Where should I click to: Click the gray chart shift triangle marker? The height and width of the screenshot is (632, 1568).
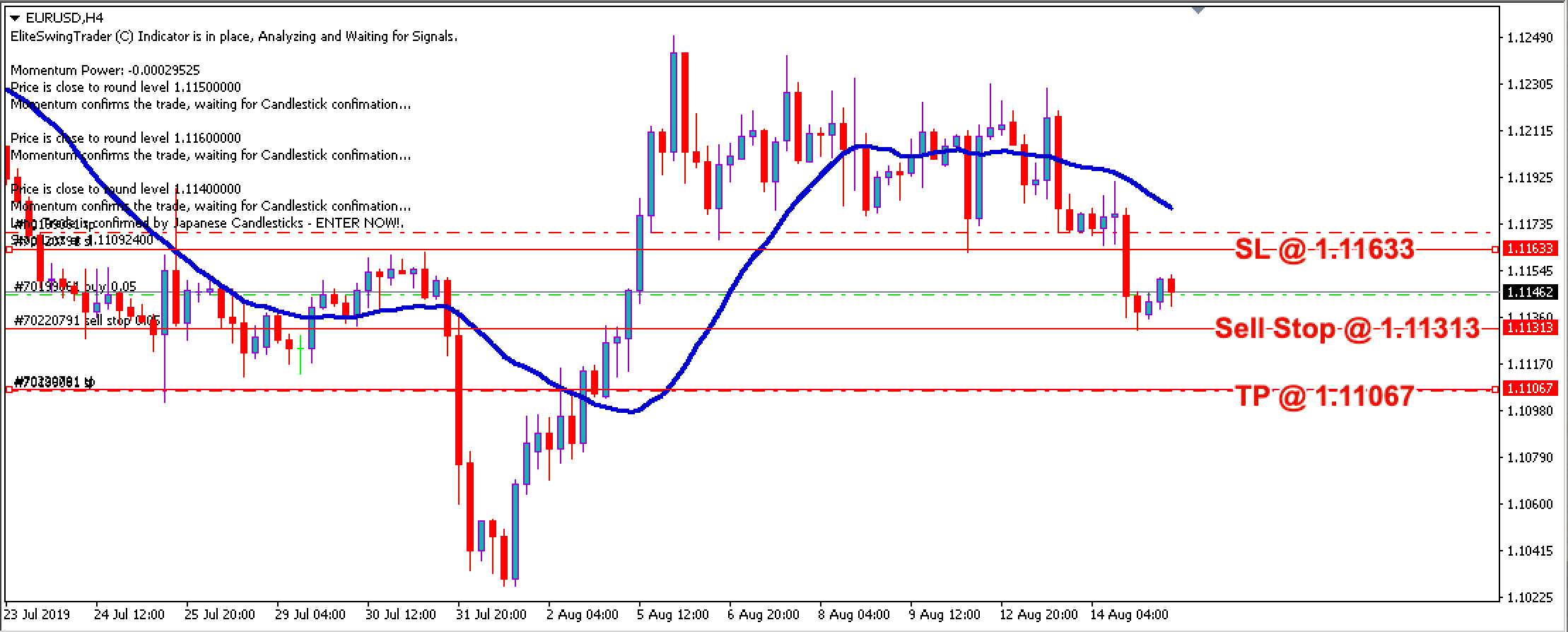click(x=1198, y=11)
